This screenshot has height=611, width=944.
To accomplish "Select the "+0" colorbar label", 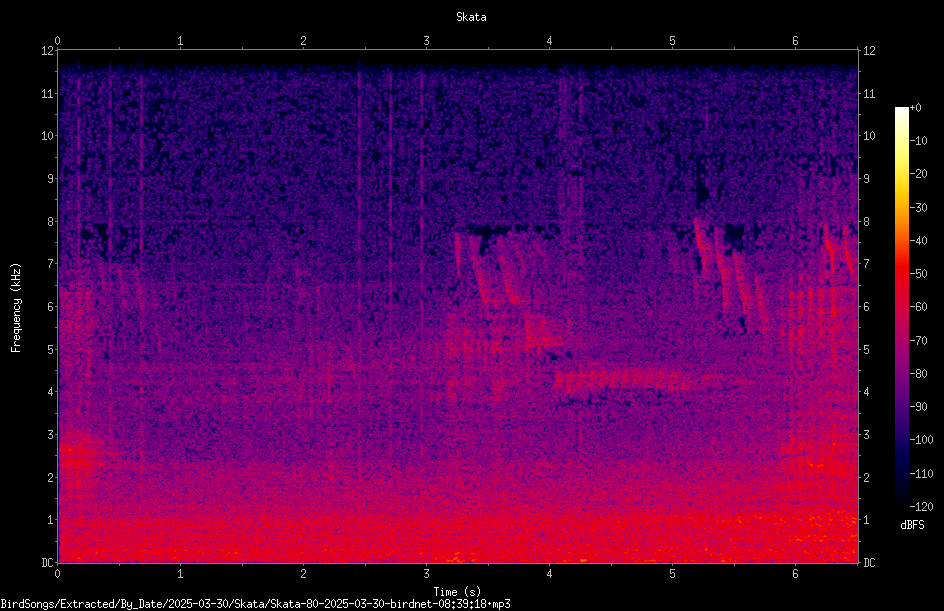I will pyautogui.click(x=915, y=108).
